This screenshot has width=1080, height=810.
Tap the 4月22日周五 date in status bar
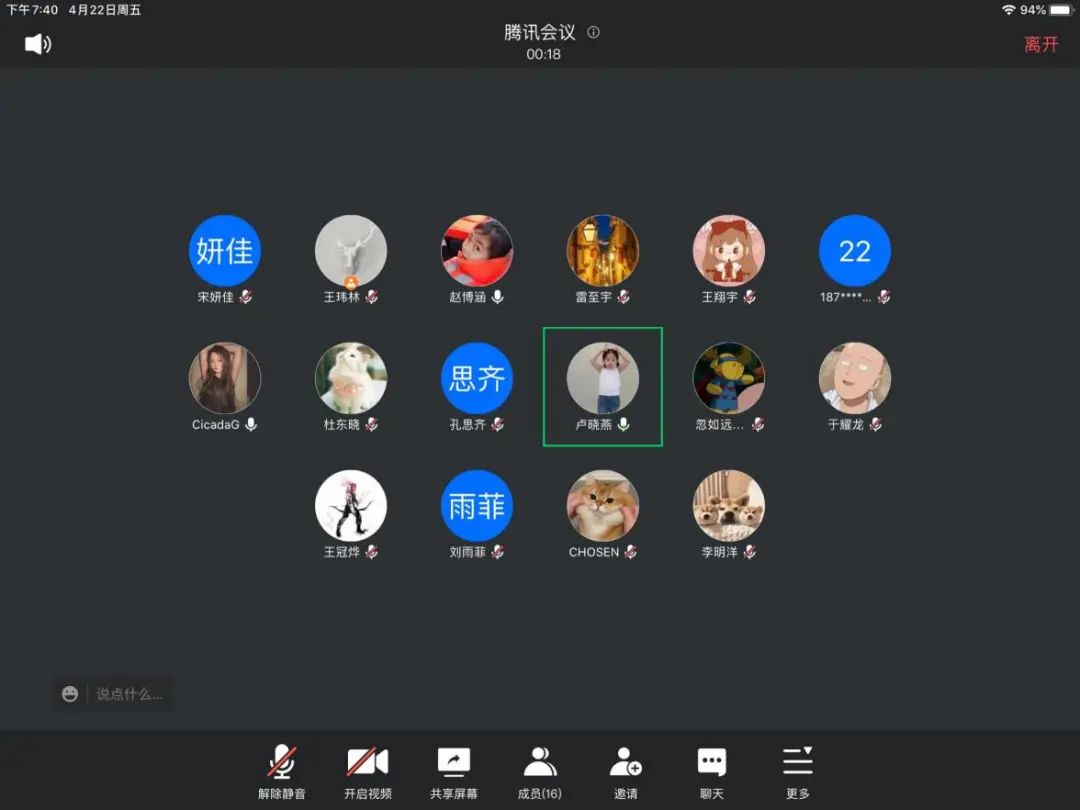tap(105, 10)
